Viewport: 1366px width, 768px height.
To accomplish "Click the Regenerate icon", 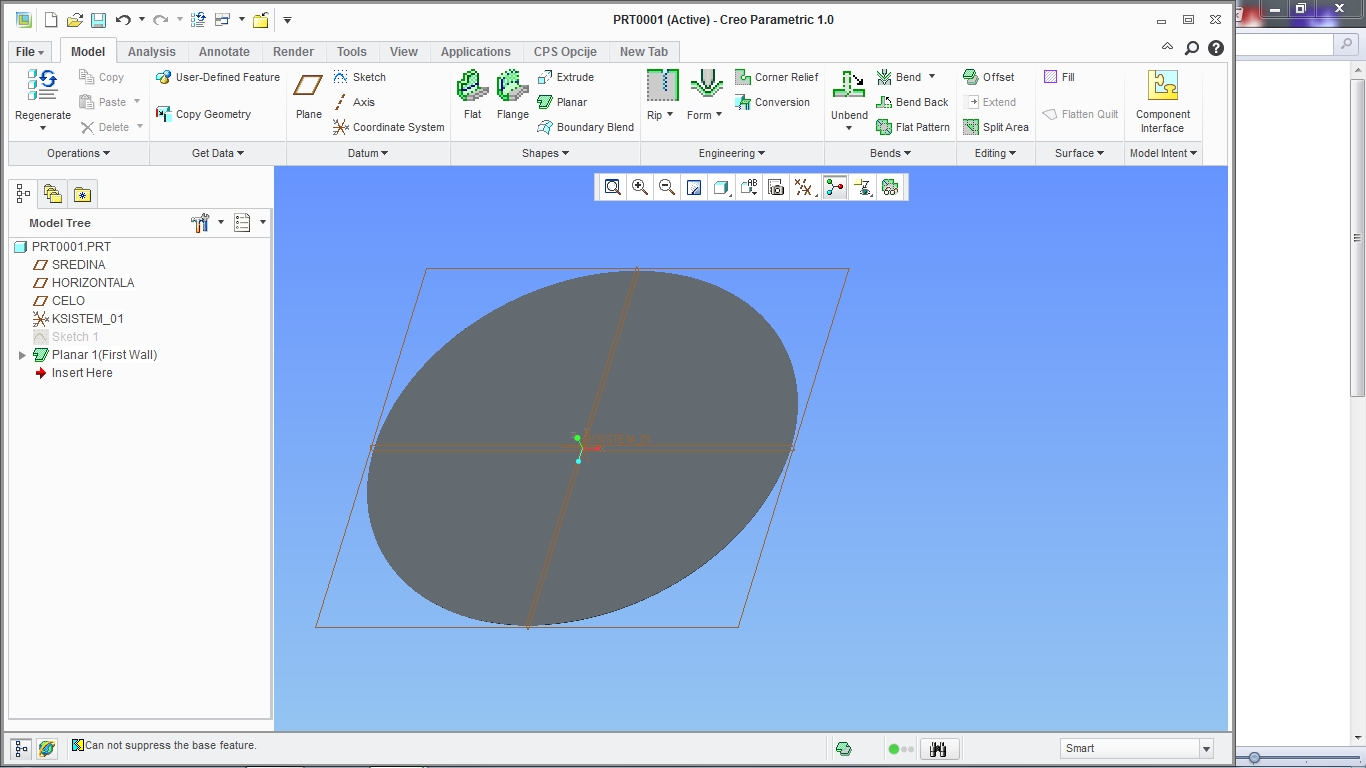I will (x=43, y=85).
